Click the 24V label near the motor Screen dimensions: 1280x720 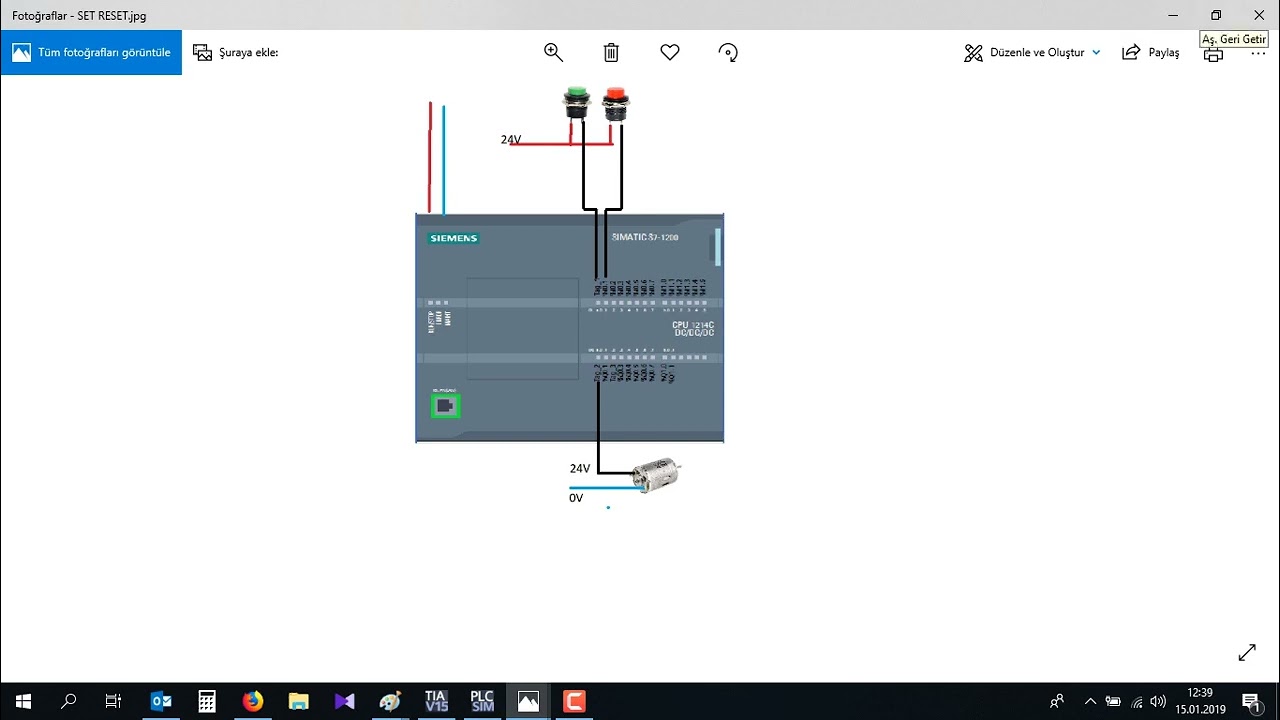(x=580, y=469)
